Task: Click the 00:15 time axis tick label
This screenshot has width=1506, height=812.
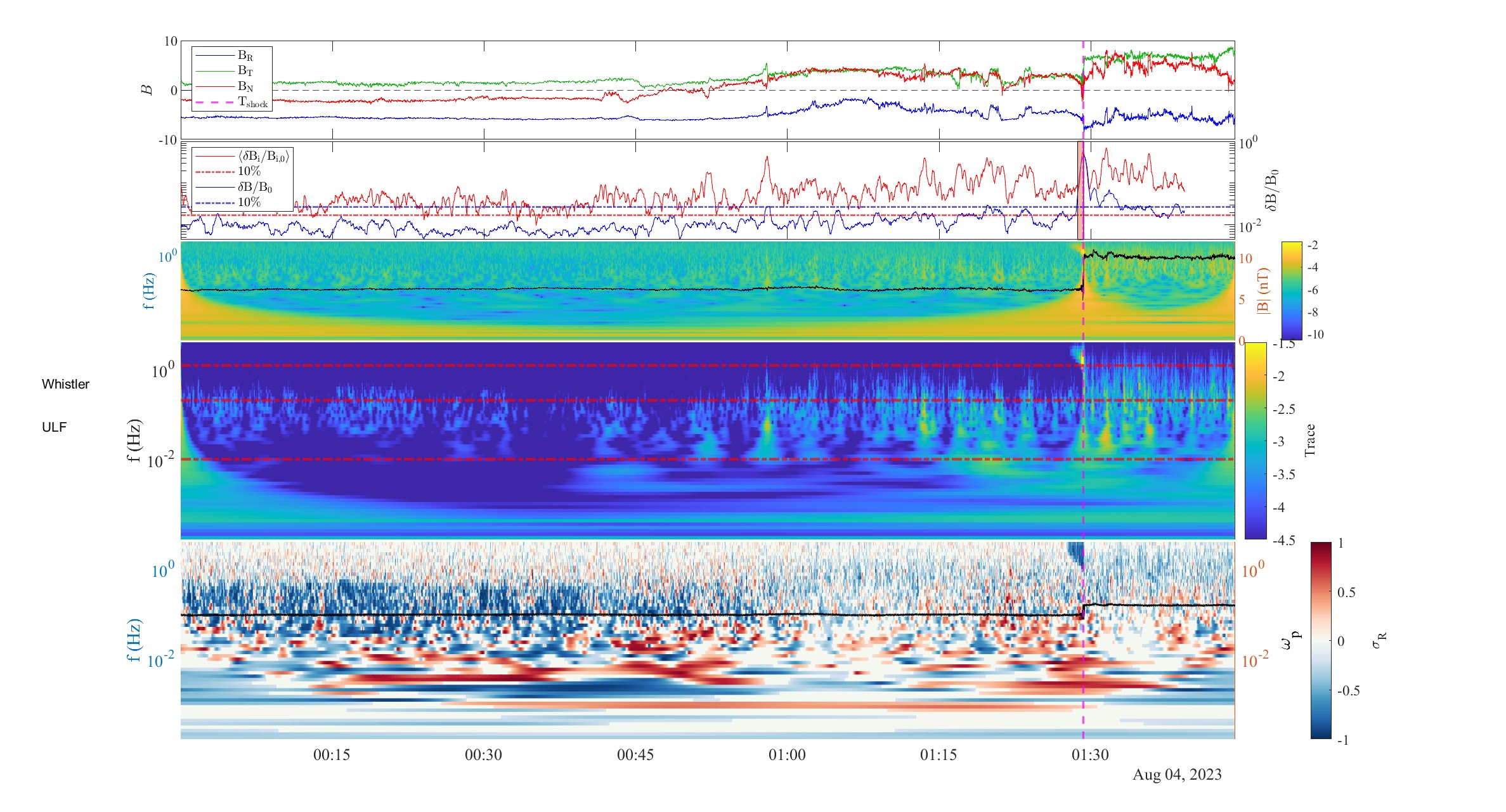Action: tap(332, 755)
